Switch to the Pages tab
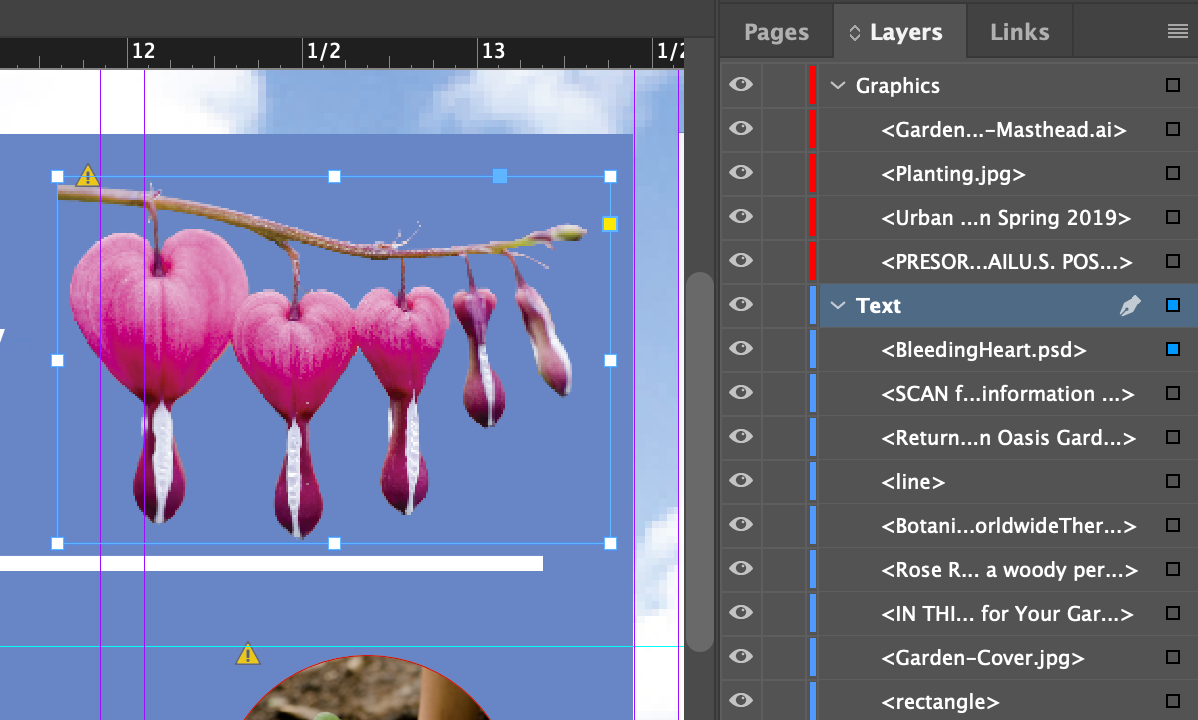The image size is (1198, 720). 776,32
